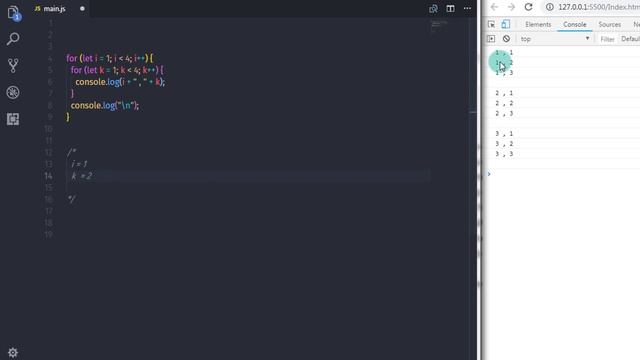Click the console.log("\n") code line
640x360 pixels.
pos(104,105)
